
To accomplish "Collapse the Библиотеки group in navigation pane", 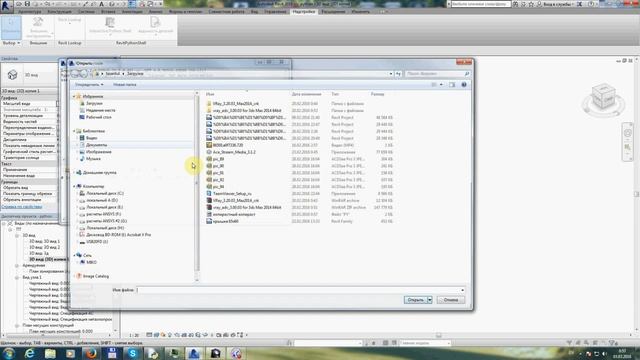I will [74, 131].
